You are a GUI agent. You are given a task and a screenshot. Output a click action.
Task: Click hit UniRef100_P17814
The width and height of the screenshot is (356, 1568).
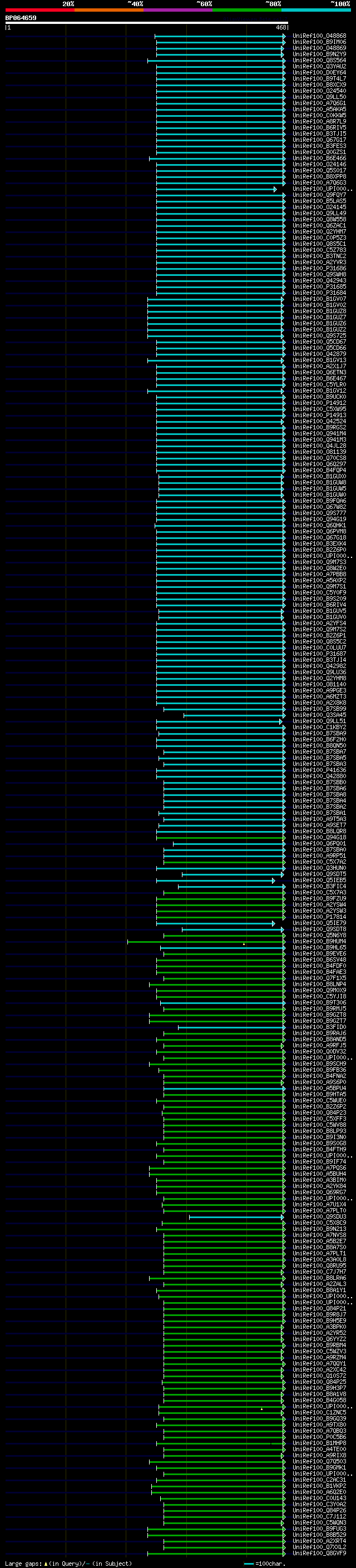(319, 917)
